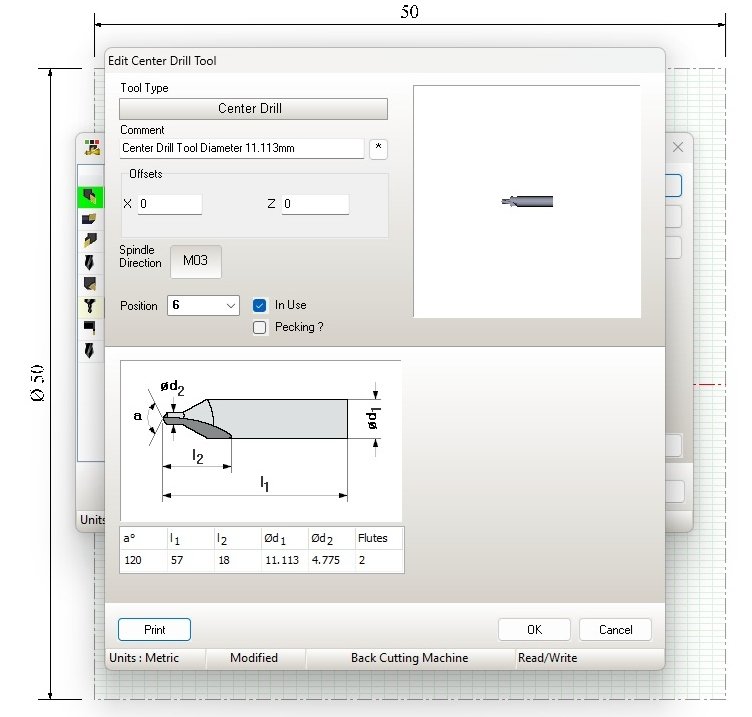Click the X offset input field
752x717 pixels.
[x=170, y=204]
